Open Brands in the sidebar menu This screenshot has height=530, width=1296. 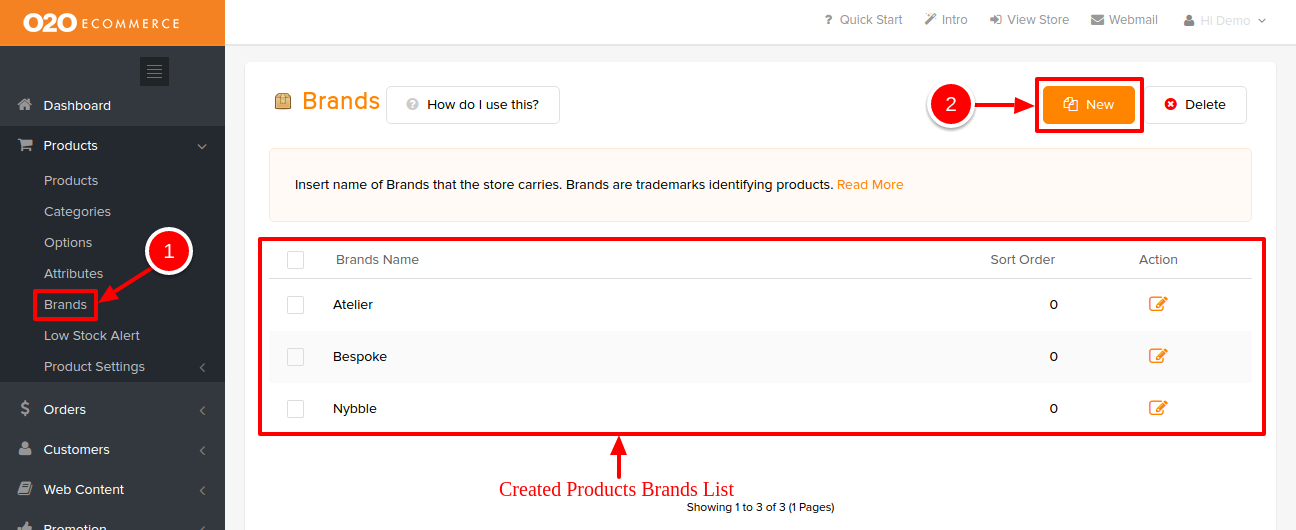[65, 304]
